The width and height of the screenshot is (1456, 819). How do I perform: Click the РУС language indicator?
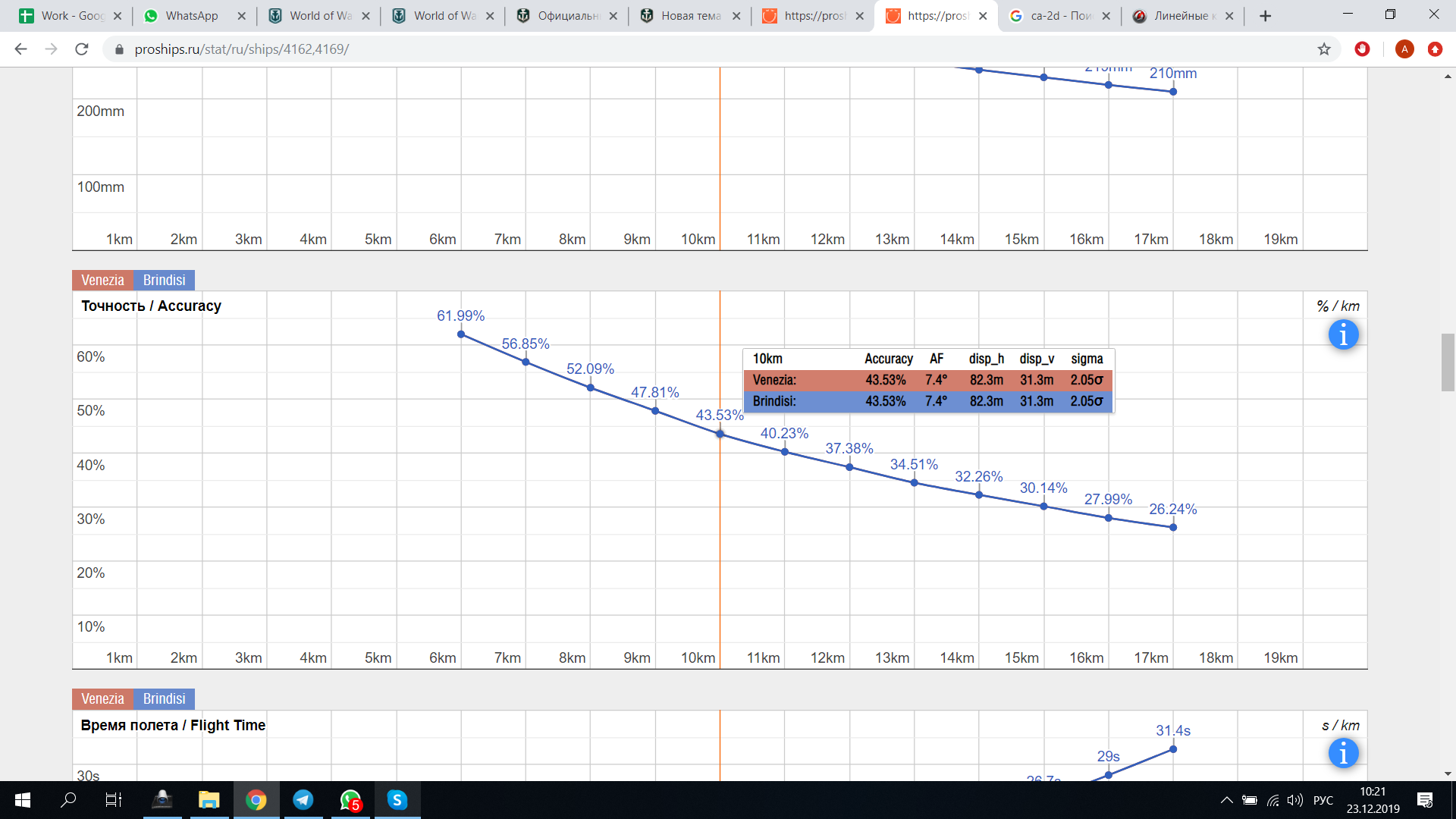(x=1323, y=800)
